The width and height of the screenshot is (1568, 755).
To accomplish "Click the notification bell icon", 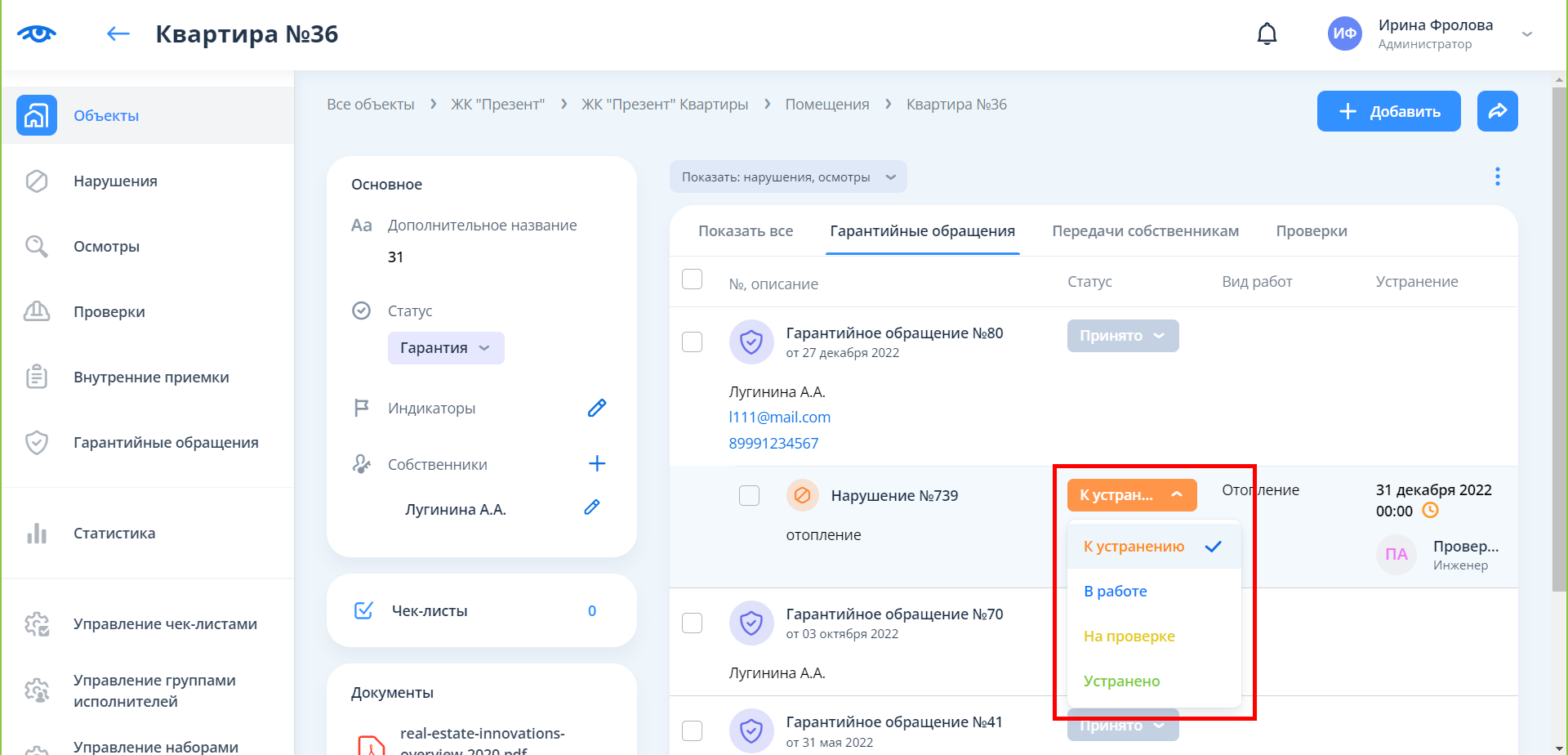I will [1267, 34].
